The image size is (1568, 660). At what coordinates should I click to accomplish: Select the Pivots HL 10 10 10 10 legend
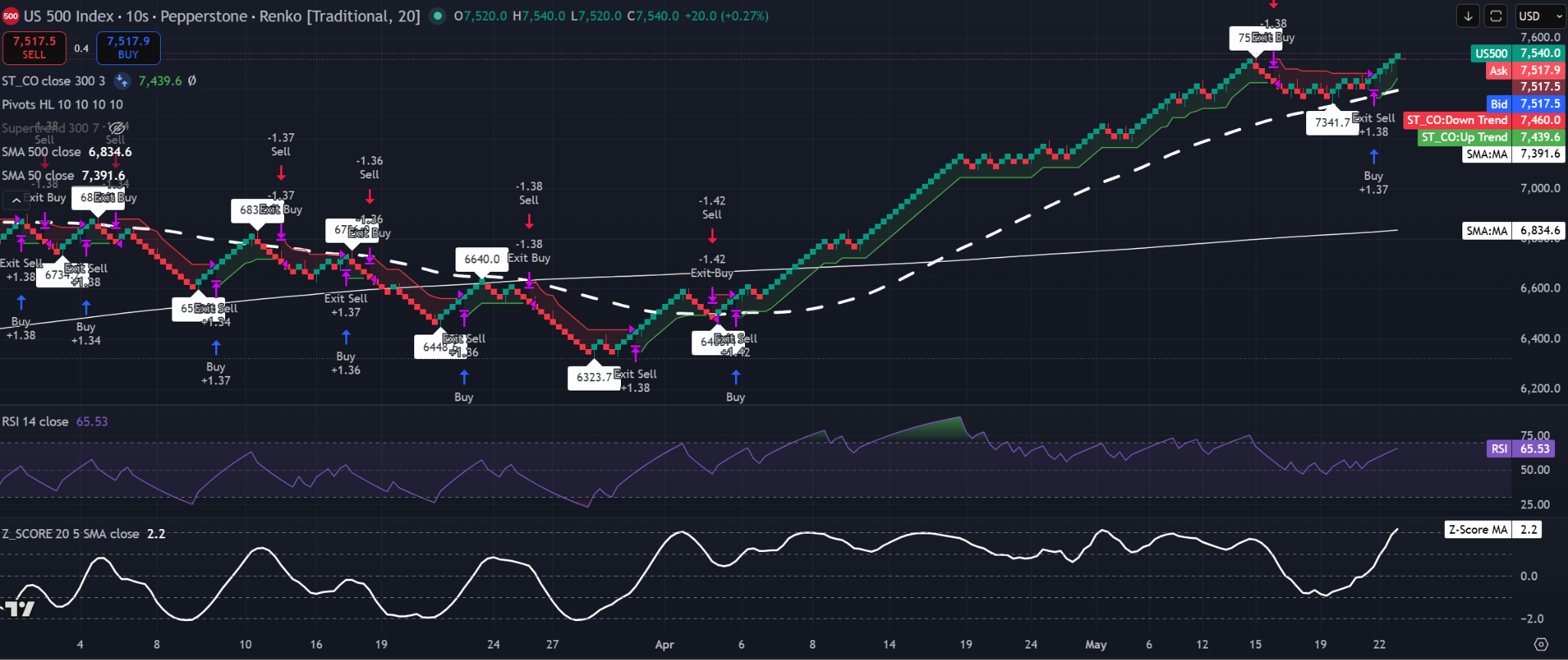62,104
